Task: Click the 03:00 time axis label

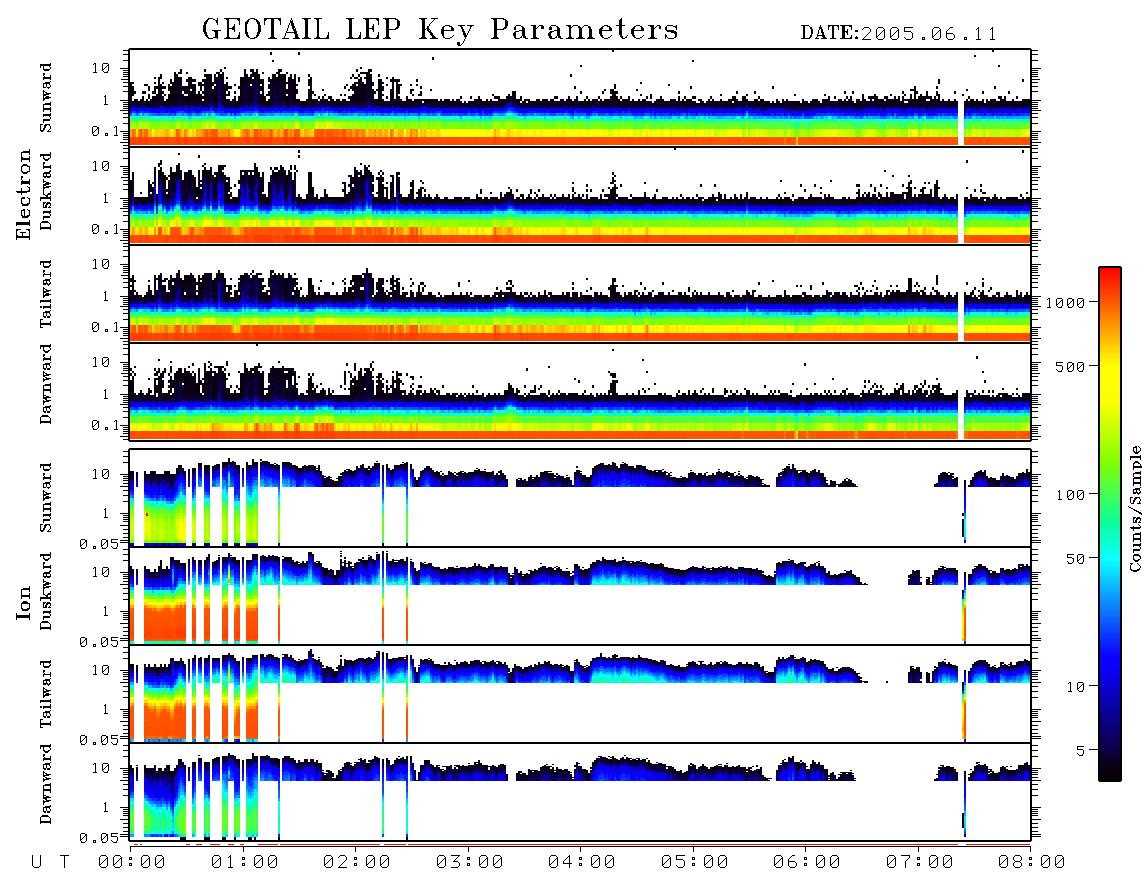Action: click(x=470, y=862)
